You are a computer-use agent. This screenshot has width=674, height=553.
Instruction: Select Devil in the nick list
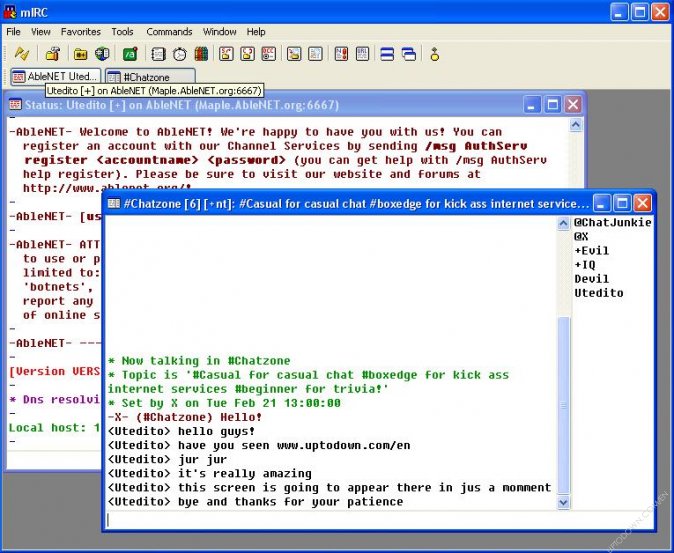click(x=591, y=279)
